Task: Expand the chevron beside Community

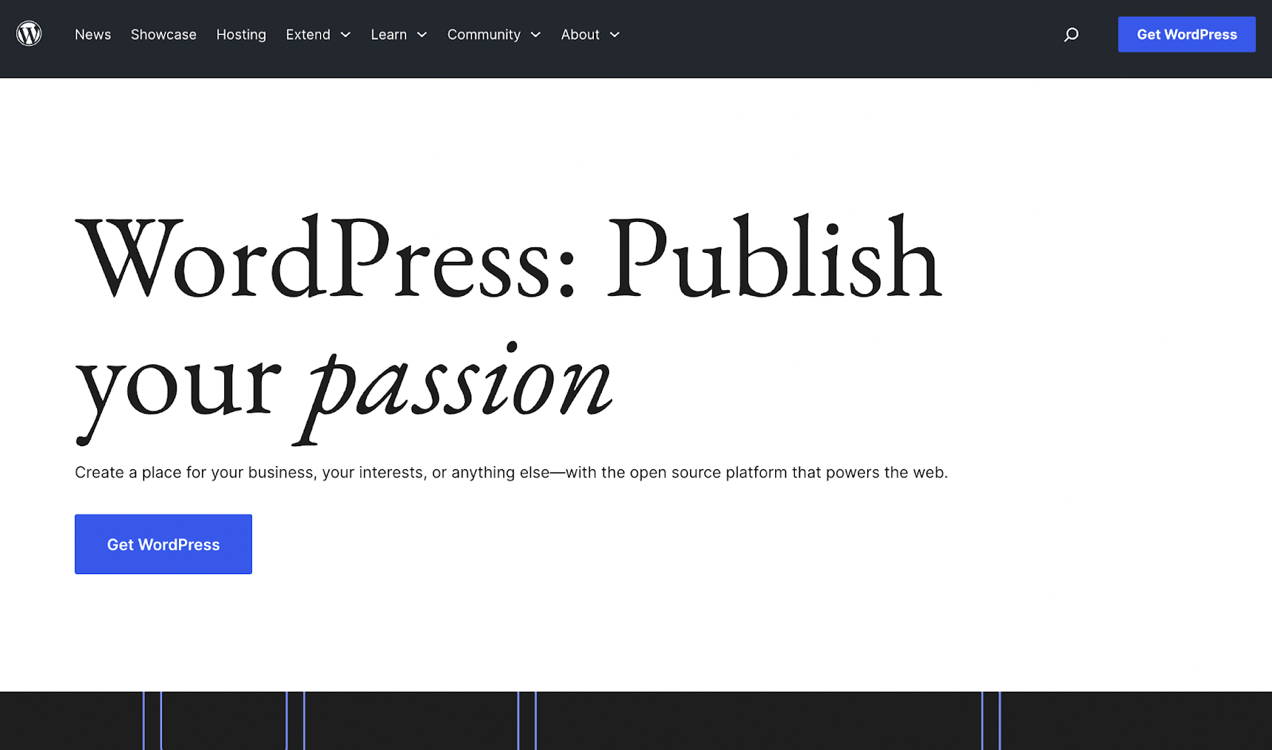Action: 536,35
